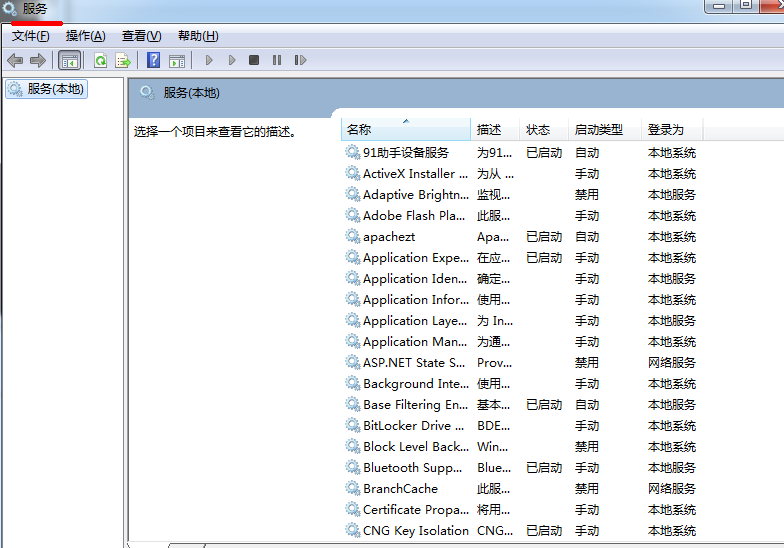Select the BitLocker Drive service name
Viewport: 784px width, 548px height.
(x=414, y=426)
